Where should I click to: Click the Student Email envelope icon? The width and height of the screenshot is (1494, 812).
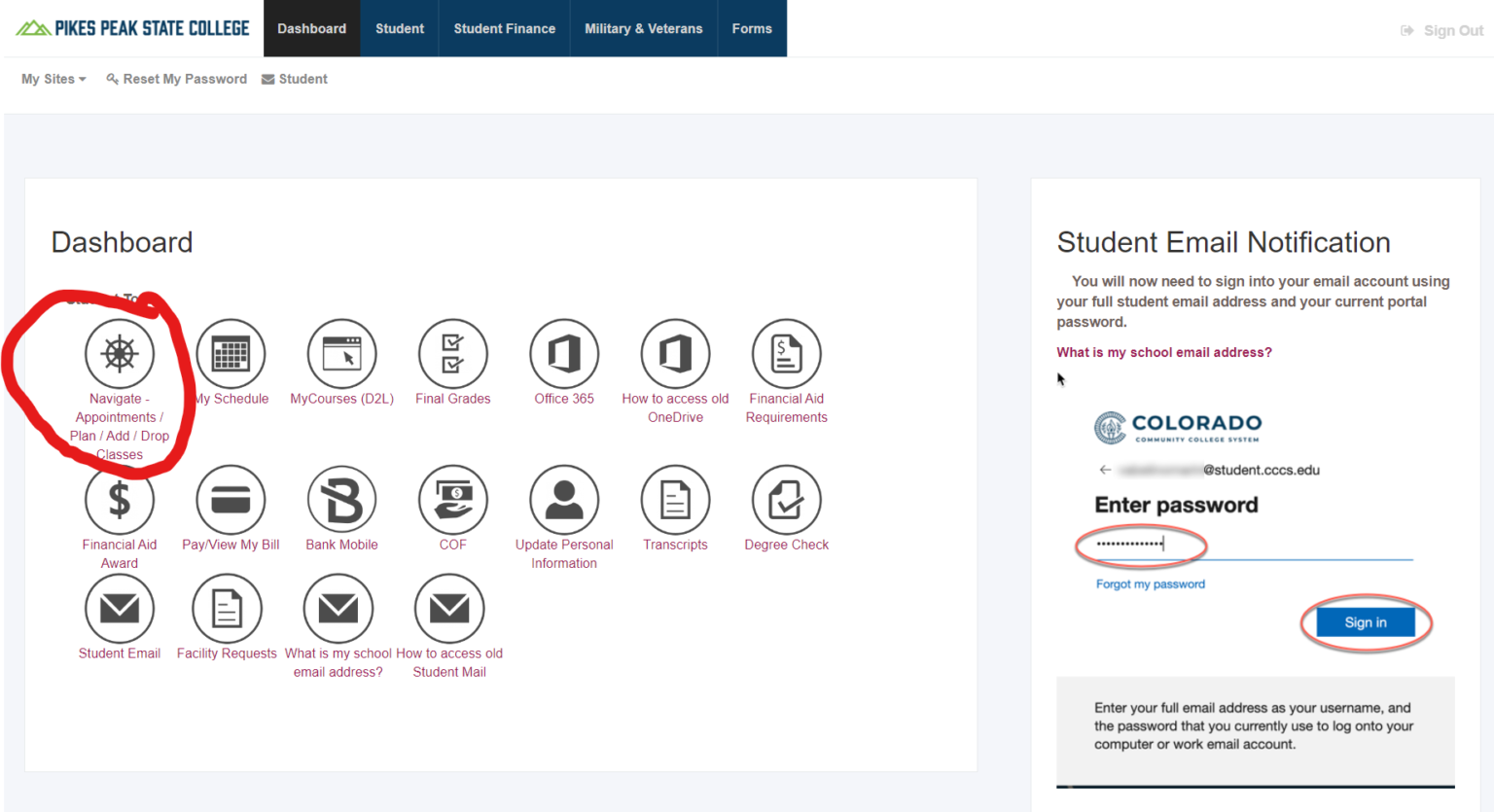click(120, 609)
